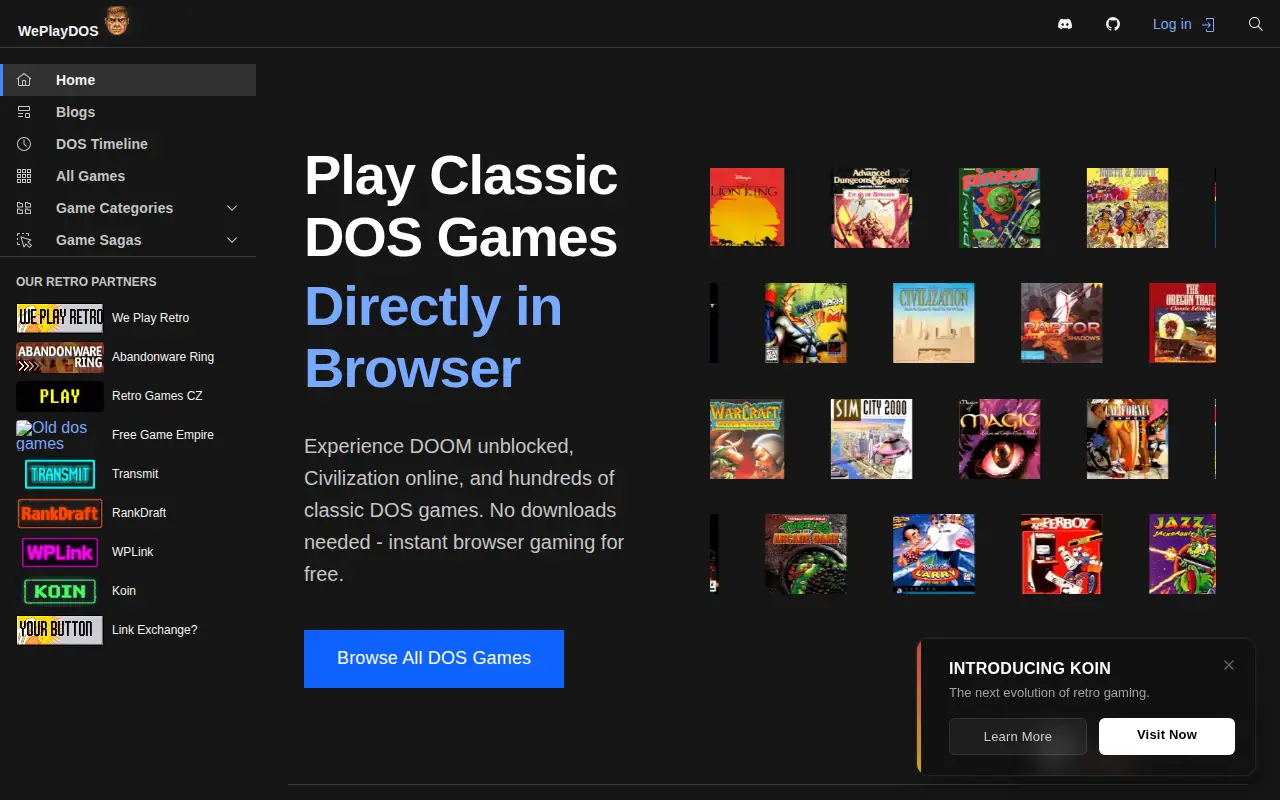The height and width of the screenshot is (800, 1280).
Task: Go to All Games in sidebar
Action: click(x=128, y=176)
